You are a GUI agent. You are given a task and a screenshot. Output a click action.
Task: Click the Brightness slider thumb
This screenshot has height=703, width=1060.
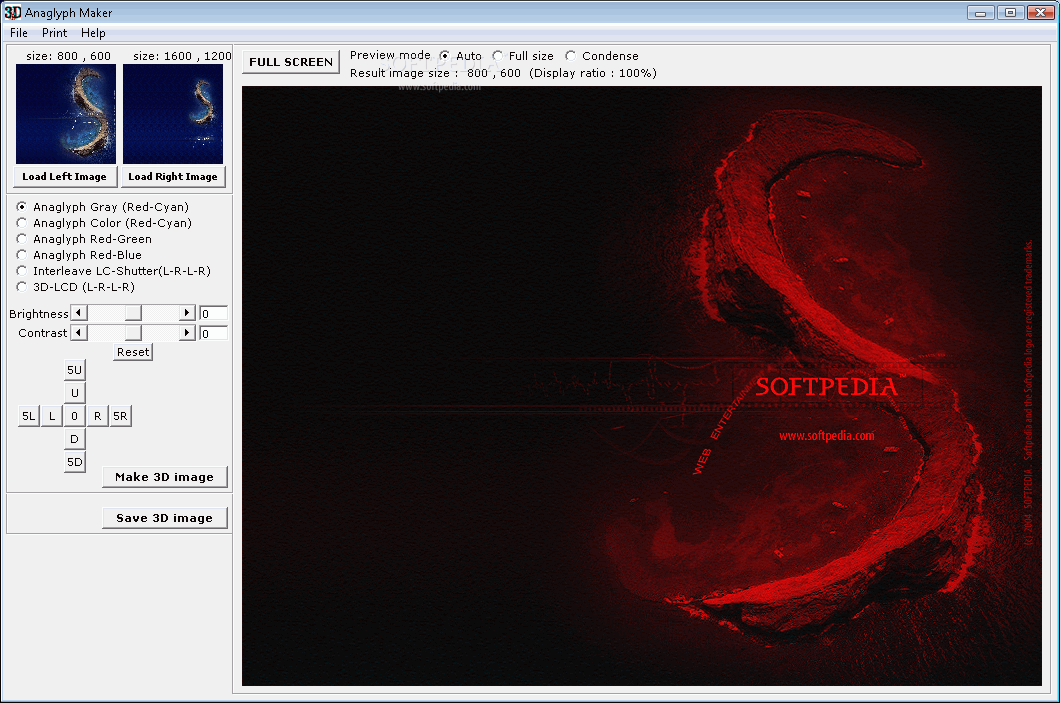[133, 313]
